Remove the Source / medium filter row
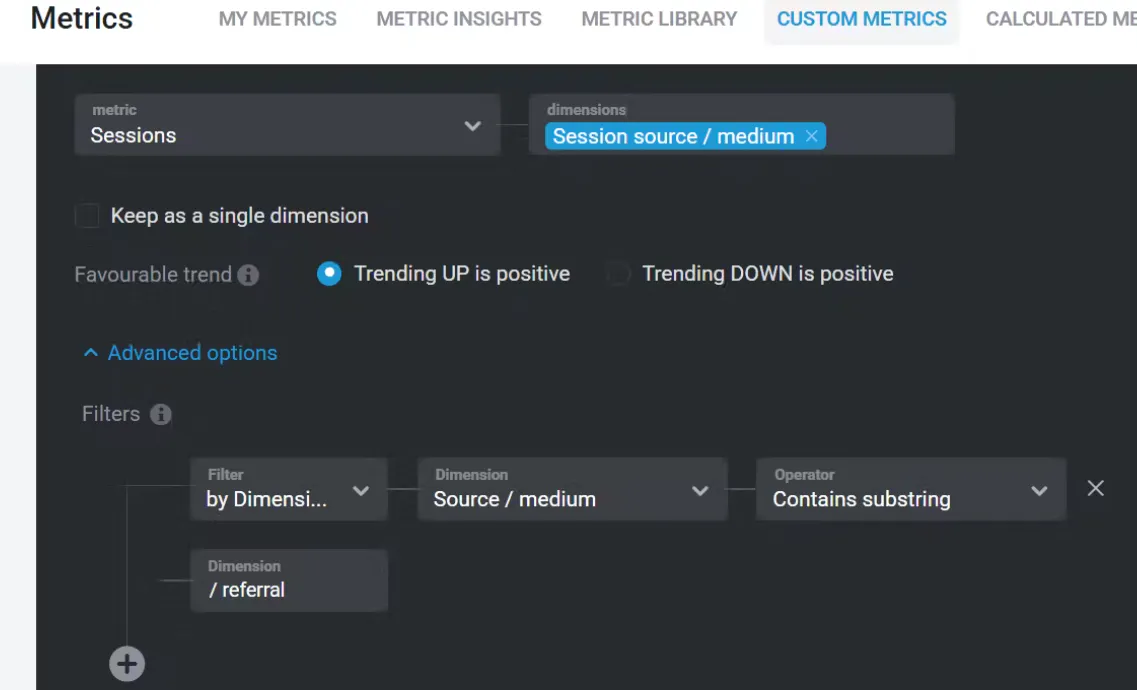Image resolution: width=1137 pixels, height=690 pixels. 1096,488
